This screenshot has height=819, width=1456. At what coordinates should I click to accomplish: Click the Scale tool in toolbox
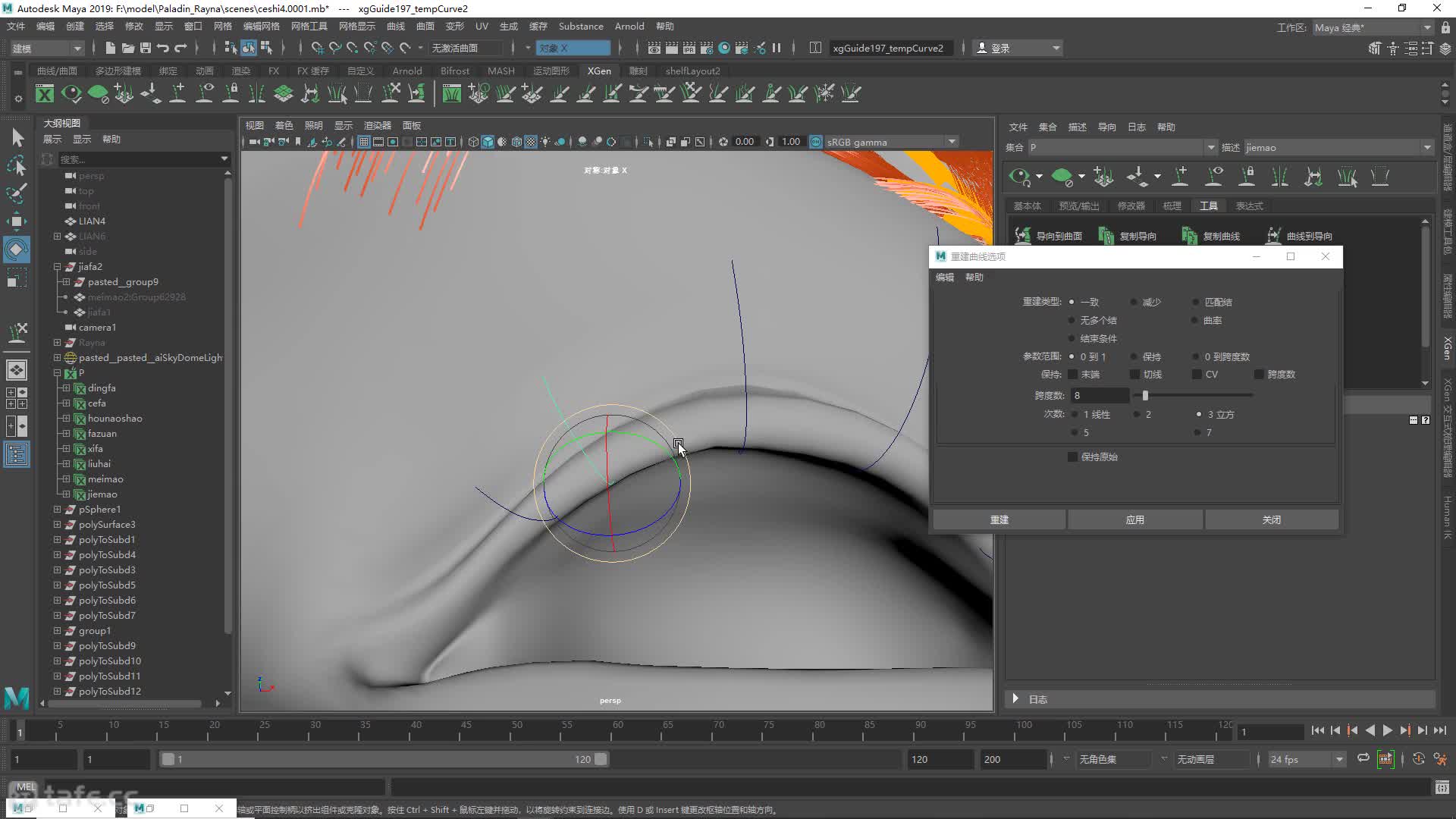17,278
